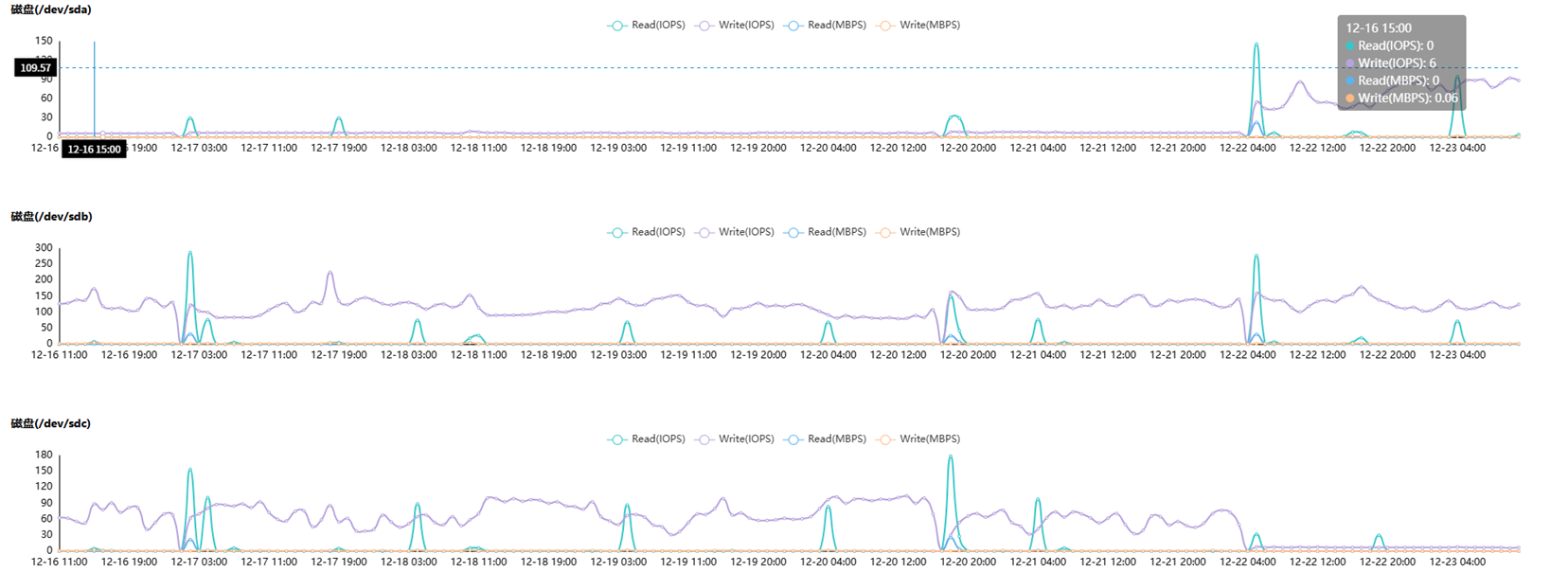Image resolution: width=1568 pixels, height=572 pixels.
Task: Click x-axis label 12-16 19:00 in sdc chart
Action: (x=129, y=563)
